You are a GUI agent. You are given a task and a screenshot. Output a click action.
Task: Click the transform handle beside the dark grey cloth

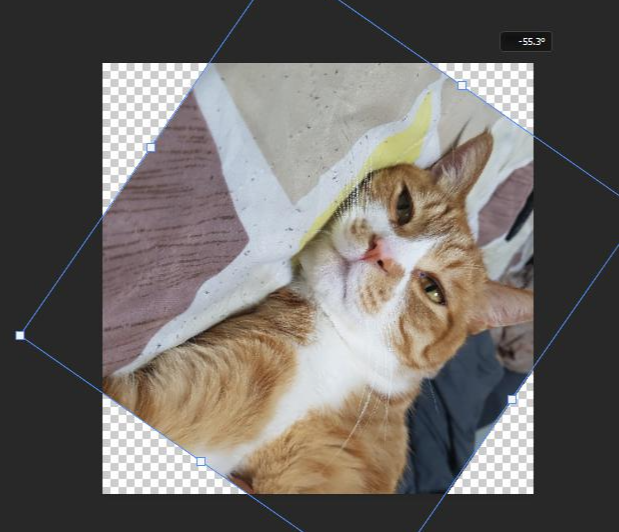coord(512,399)
